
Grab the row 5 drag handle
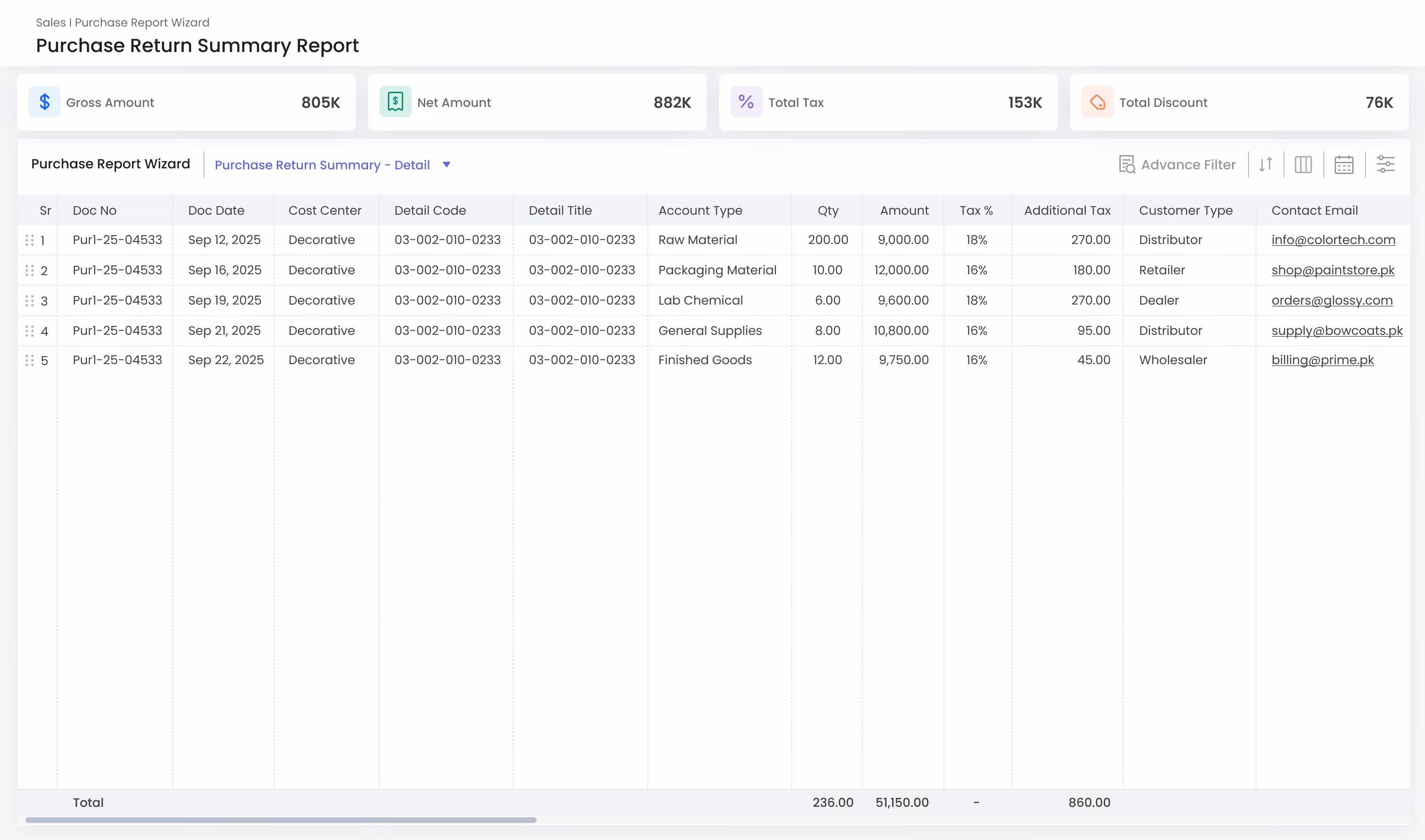[x=29, y=360]
